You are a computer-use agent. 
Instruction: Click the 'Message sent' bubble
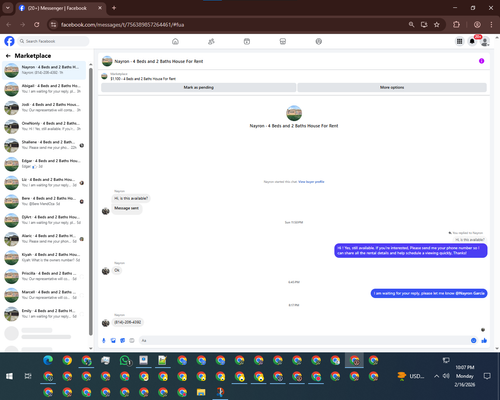tap(127, 208)
